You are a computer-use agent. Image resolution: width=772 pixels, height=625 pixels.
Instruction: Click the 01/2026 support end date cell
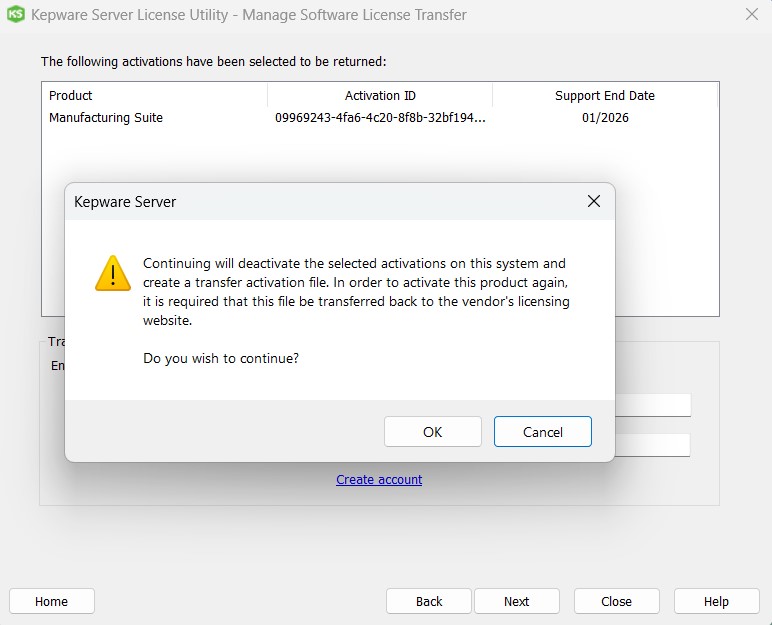(x=604, y=118)
